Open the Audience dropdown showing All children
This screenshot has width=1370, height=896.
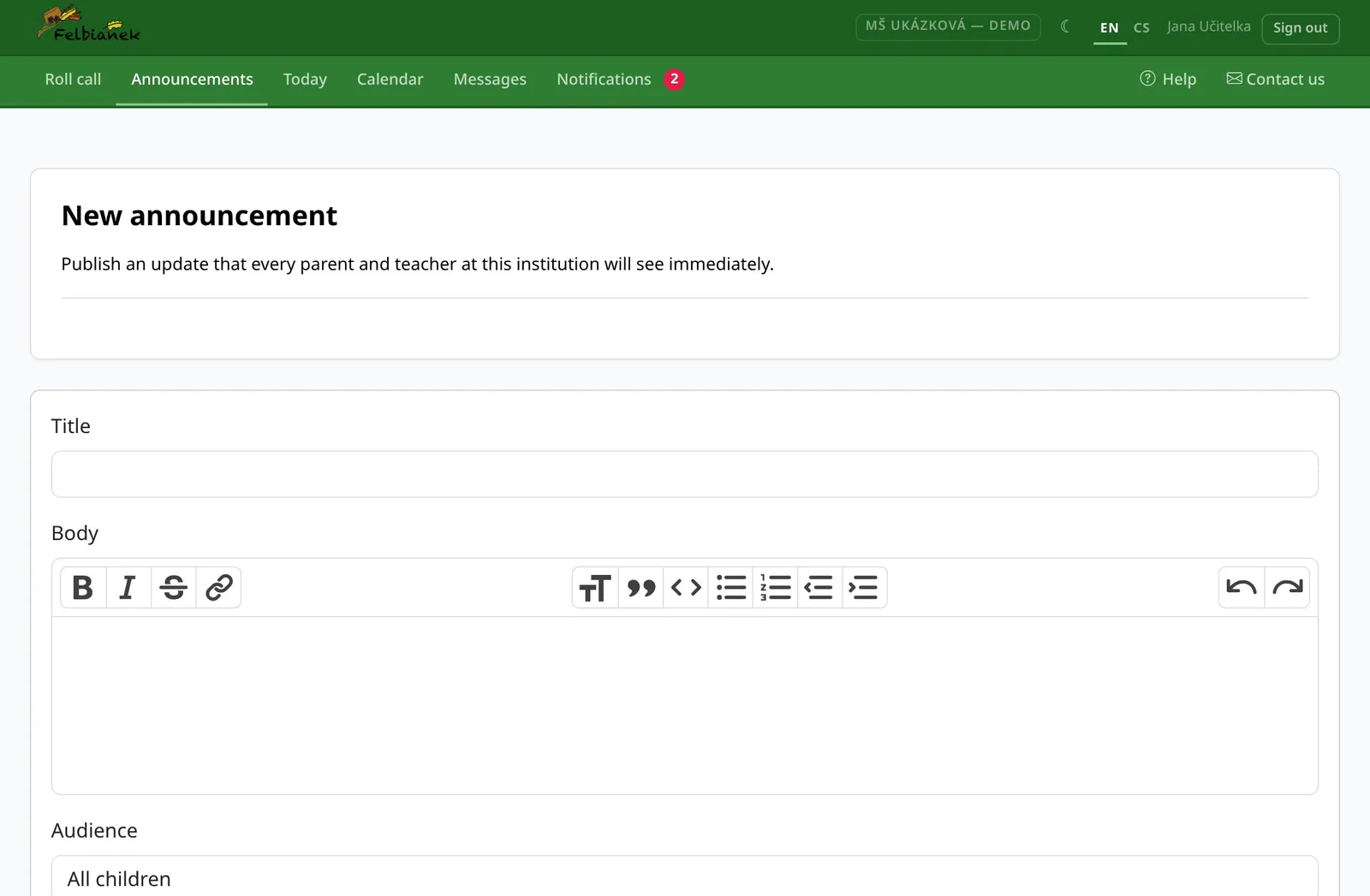(685, 876)
